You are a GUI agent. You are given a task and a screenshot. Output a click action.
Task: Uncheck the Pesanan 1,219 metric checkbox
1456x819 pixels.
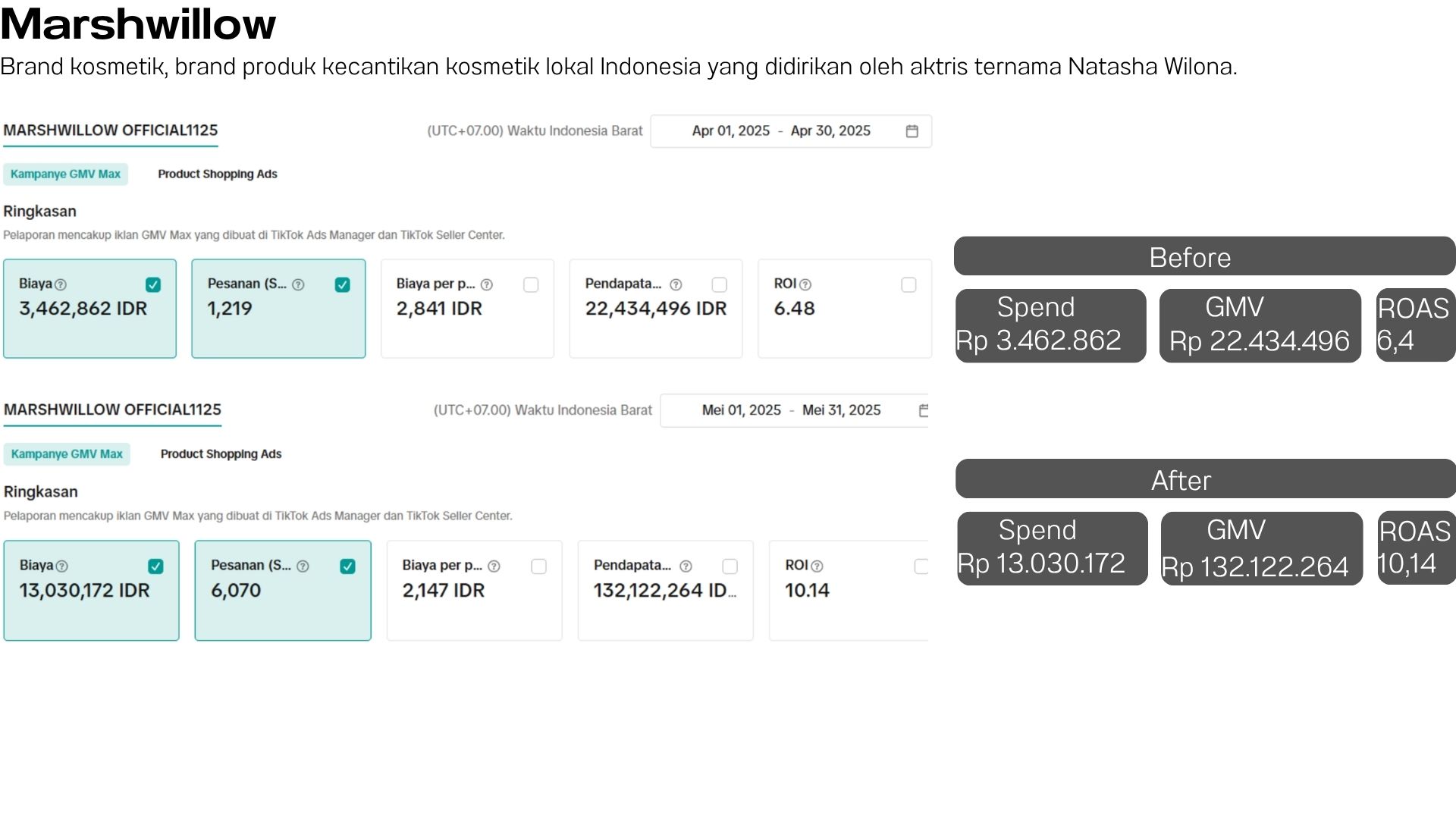(x=342, y=284)
